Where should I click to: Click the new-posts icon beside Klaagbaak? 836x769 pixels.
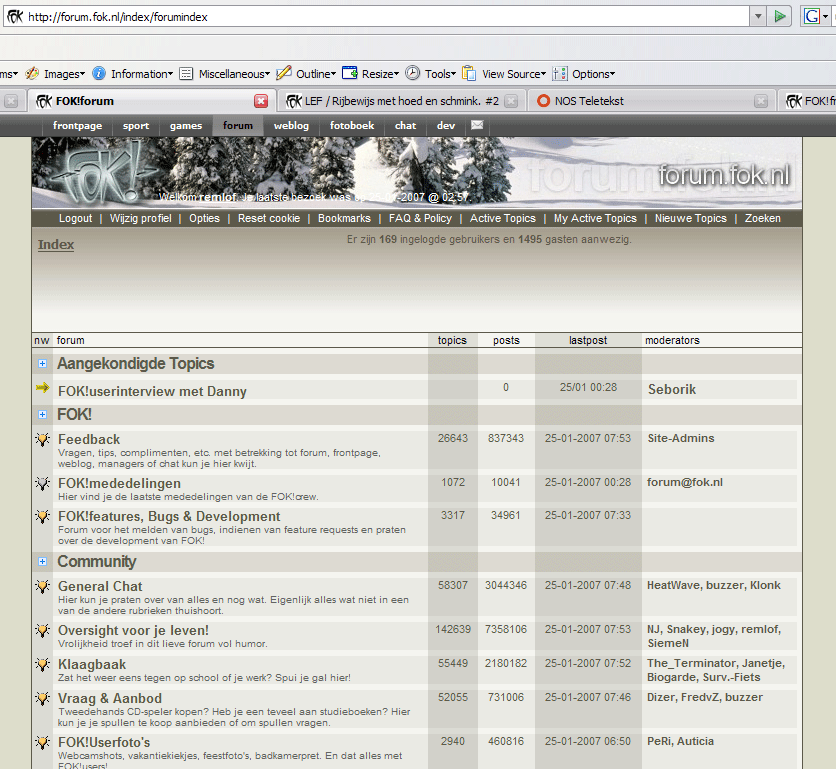[43, 664]
